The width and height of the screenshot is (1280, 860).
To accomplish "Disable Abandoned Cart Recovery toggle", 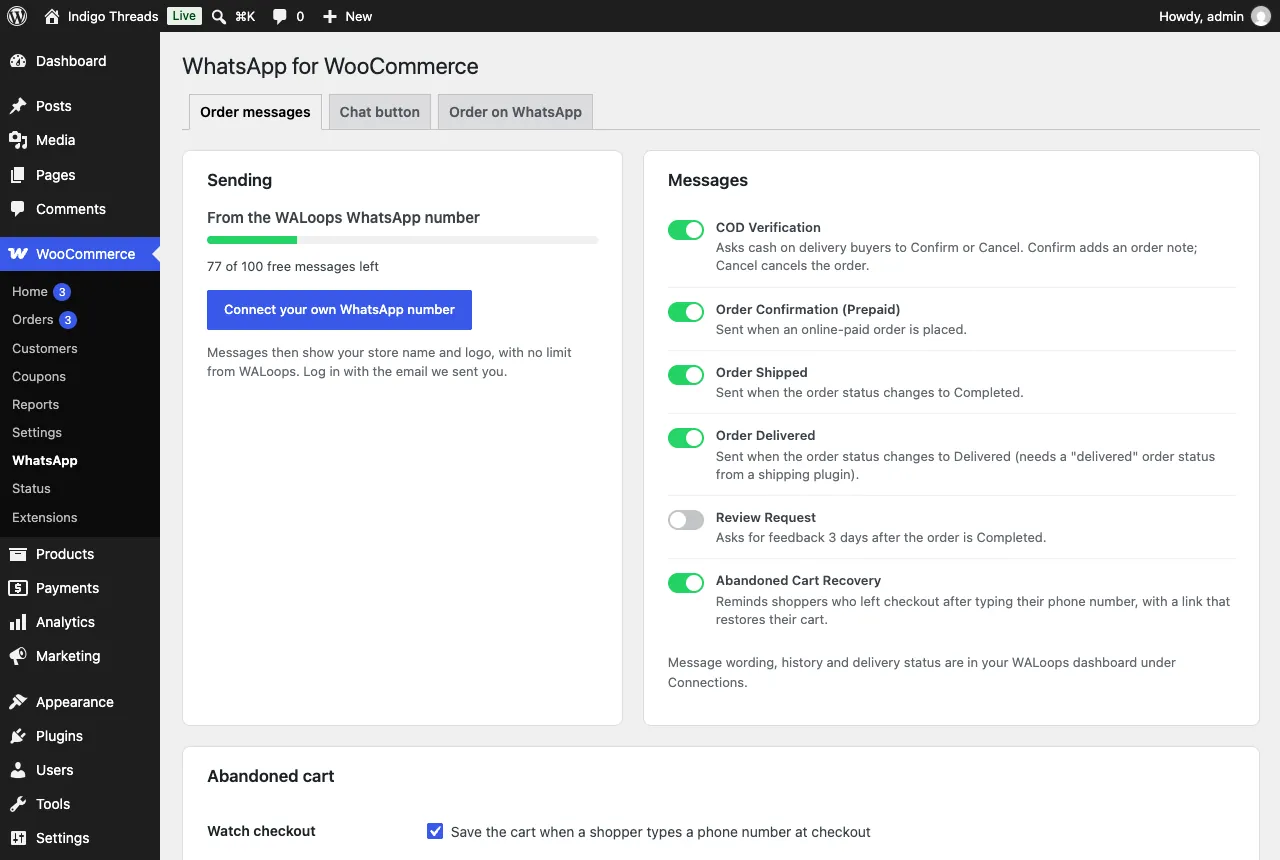I will click(x=686, y=583).
